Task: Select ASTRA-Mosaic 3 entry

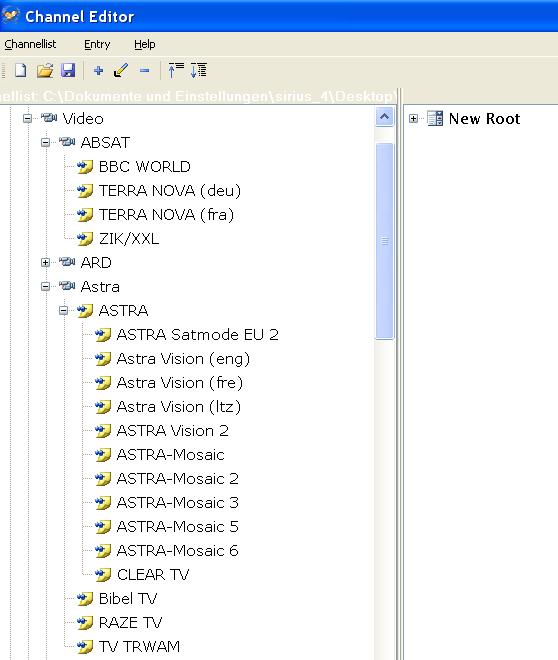Action: tap(178, 503)
